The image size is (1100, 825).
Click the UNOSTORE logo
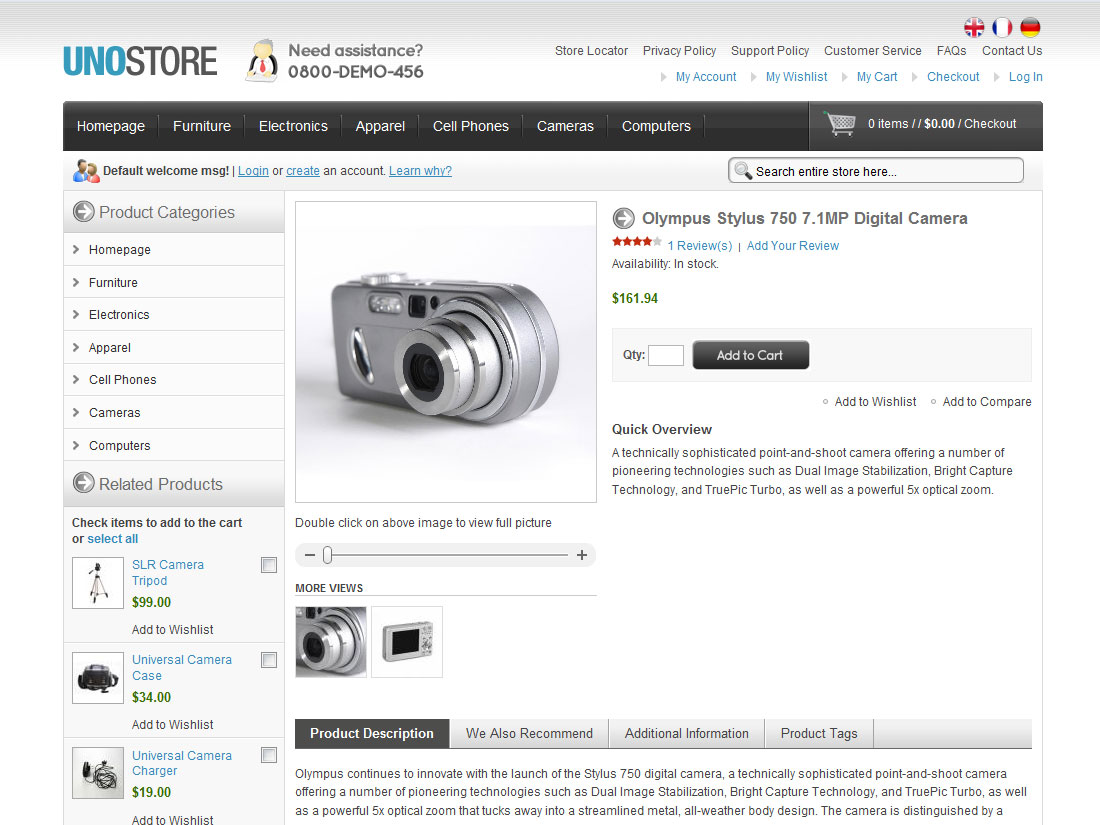click(140, 61)
